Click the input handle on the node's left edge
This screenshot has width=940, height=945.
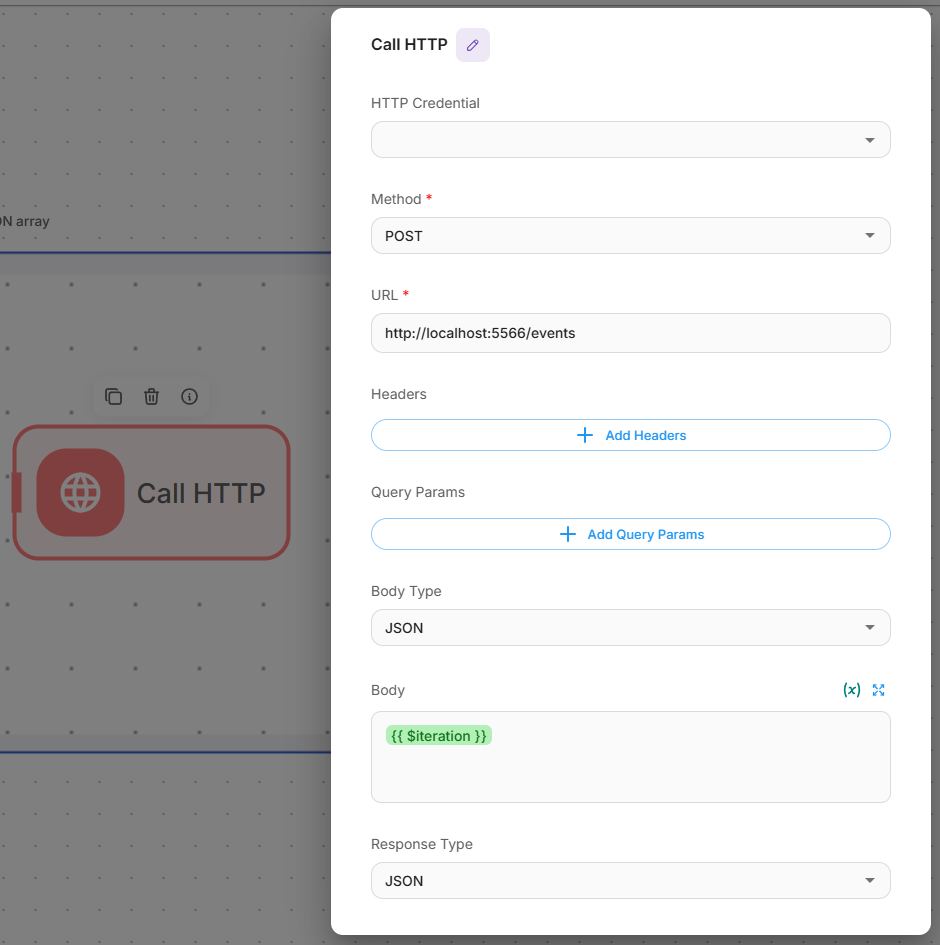click(16, 493)
